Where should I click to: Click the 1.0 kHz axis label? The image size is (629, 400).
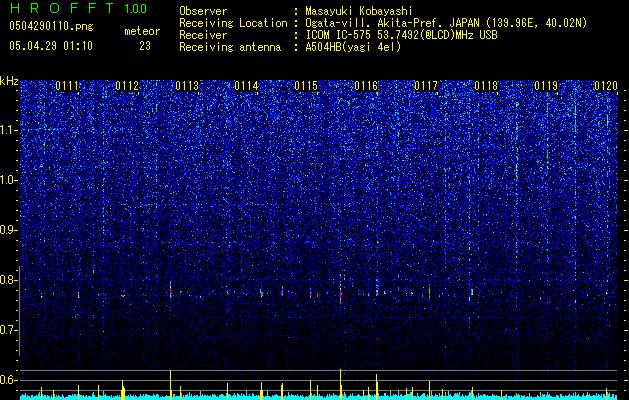click(x=9, y=180)
